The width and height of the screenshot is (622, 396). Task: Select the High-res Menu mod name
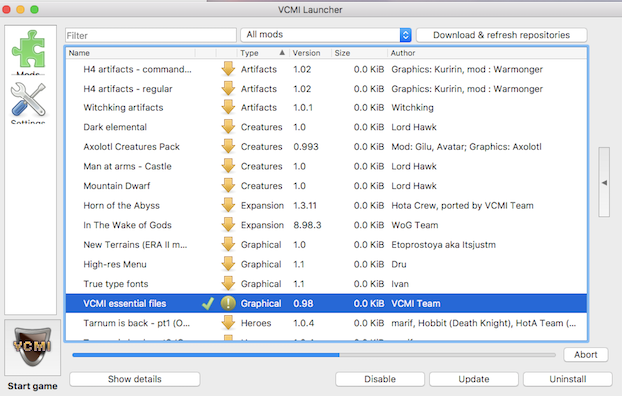pos(115,264)
